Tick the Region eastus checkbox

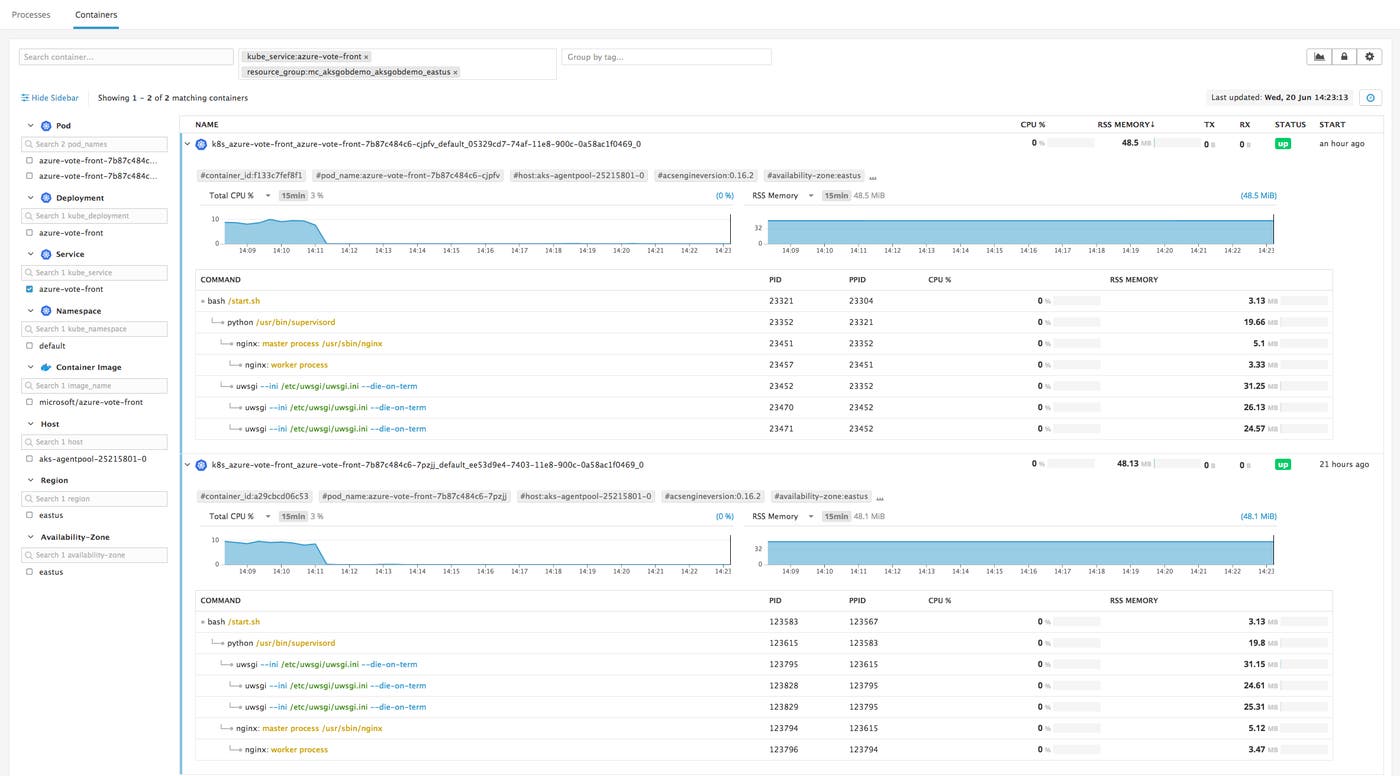pos(29,515)
